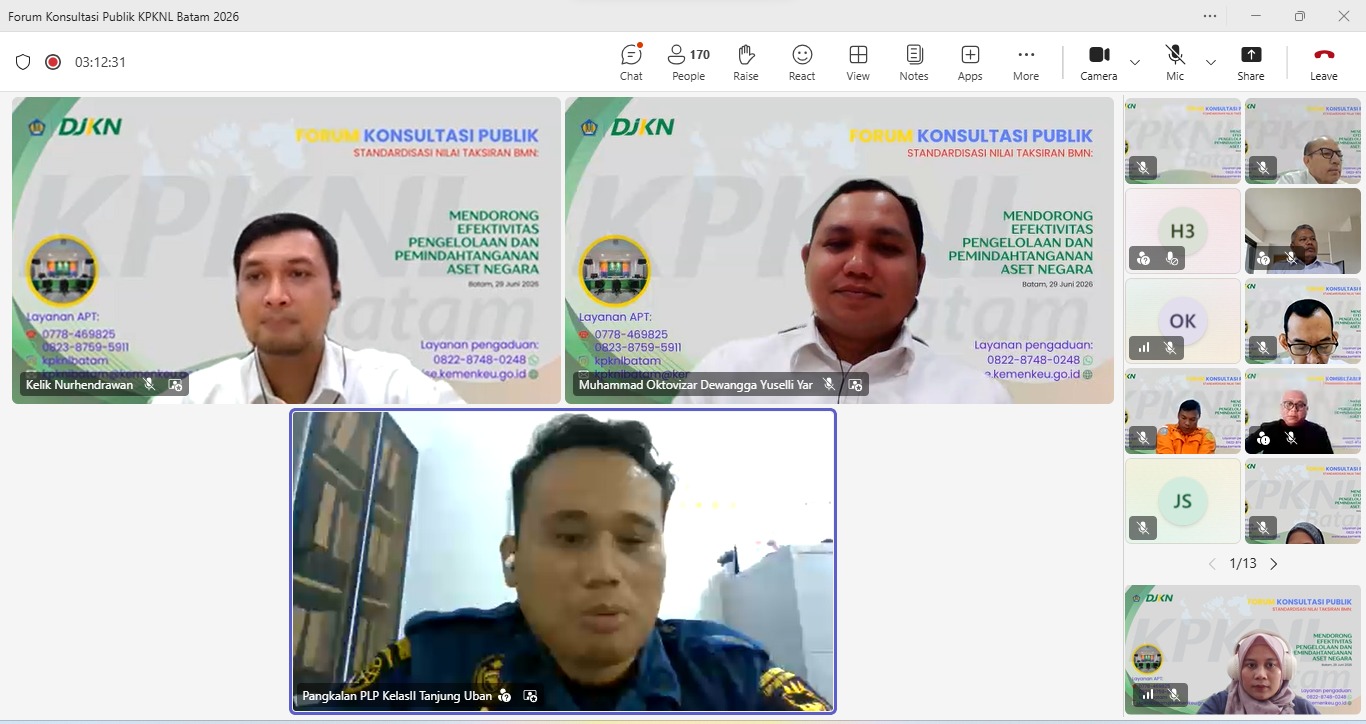Click the muted mic icon on OK tile

pyautogui.click(x=1169, y=349)
